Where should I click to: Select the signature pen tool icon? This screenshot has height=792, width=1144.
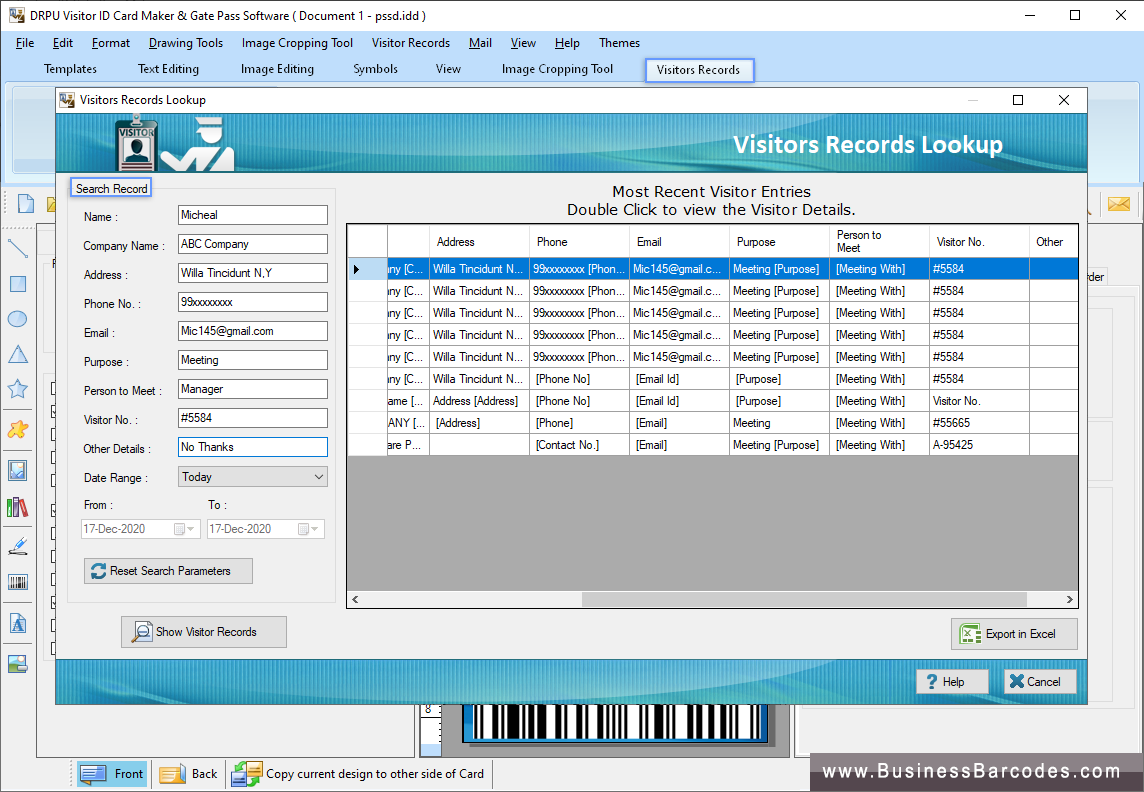pyautogui.click(x=16, y=544)
